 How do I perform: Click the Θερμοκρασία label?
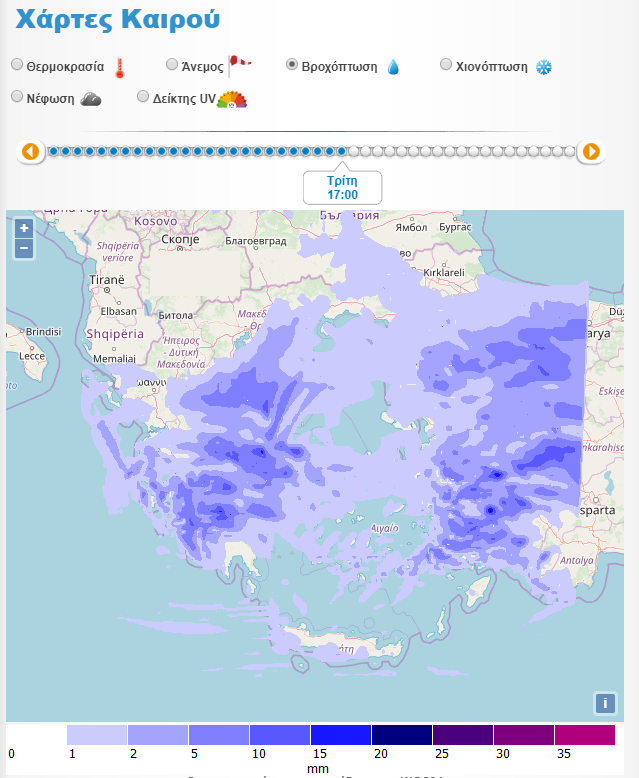coord(65,67)
